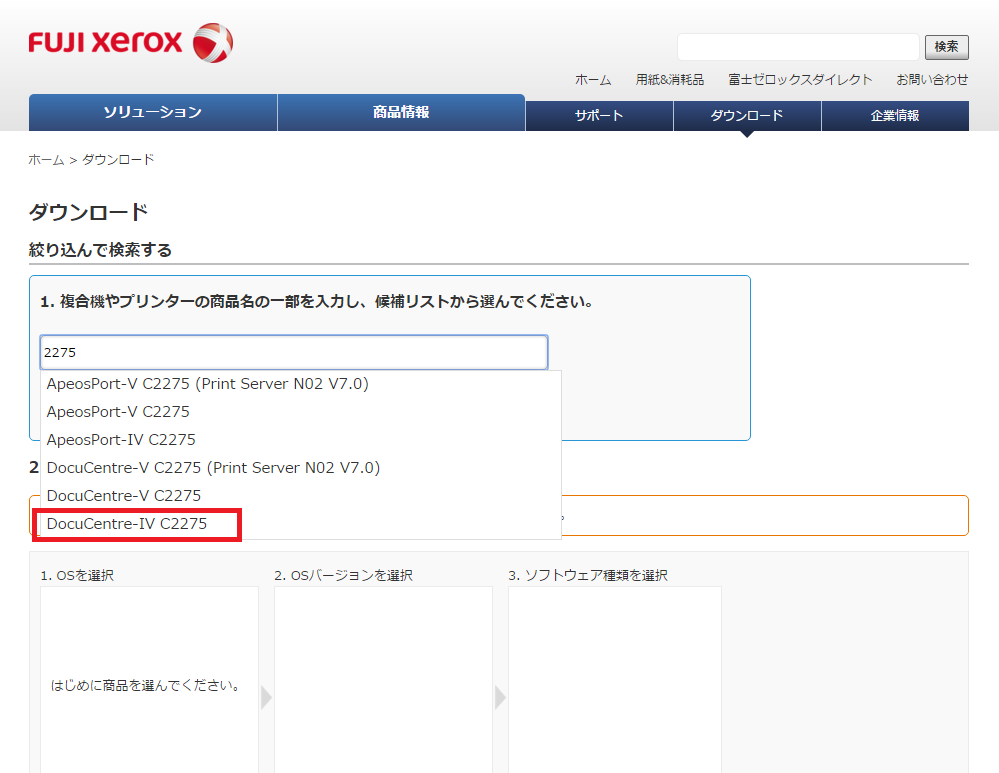Open the ダウンロード navigation tab
The image size is (999, 773).
click(747, 116)
